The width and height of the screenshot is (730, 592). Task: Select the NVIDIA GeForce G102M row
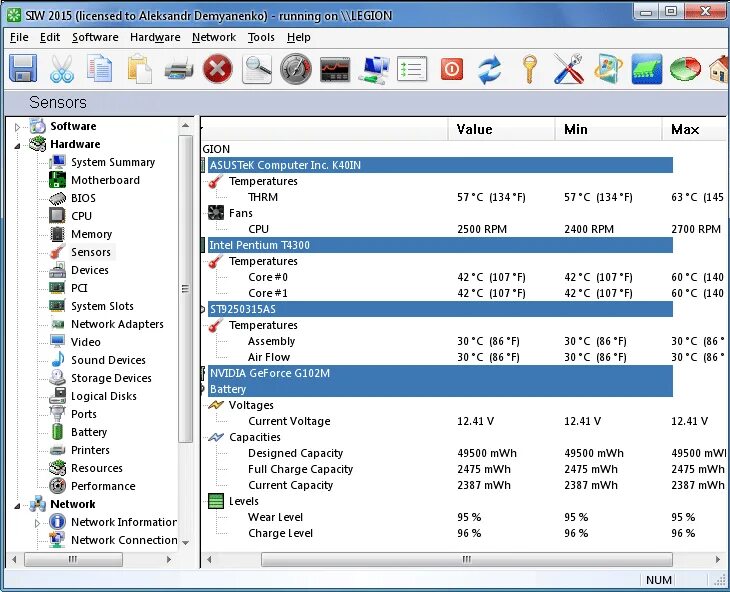coord(440,373)
